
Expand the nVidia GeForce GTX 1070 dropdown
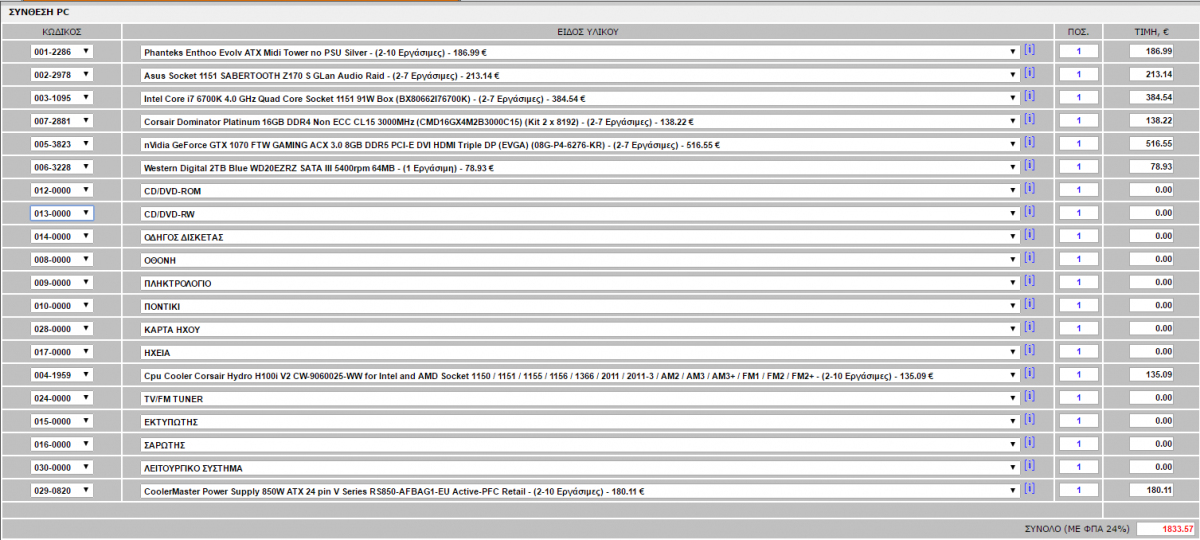[580, 144]
